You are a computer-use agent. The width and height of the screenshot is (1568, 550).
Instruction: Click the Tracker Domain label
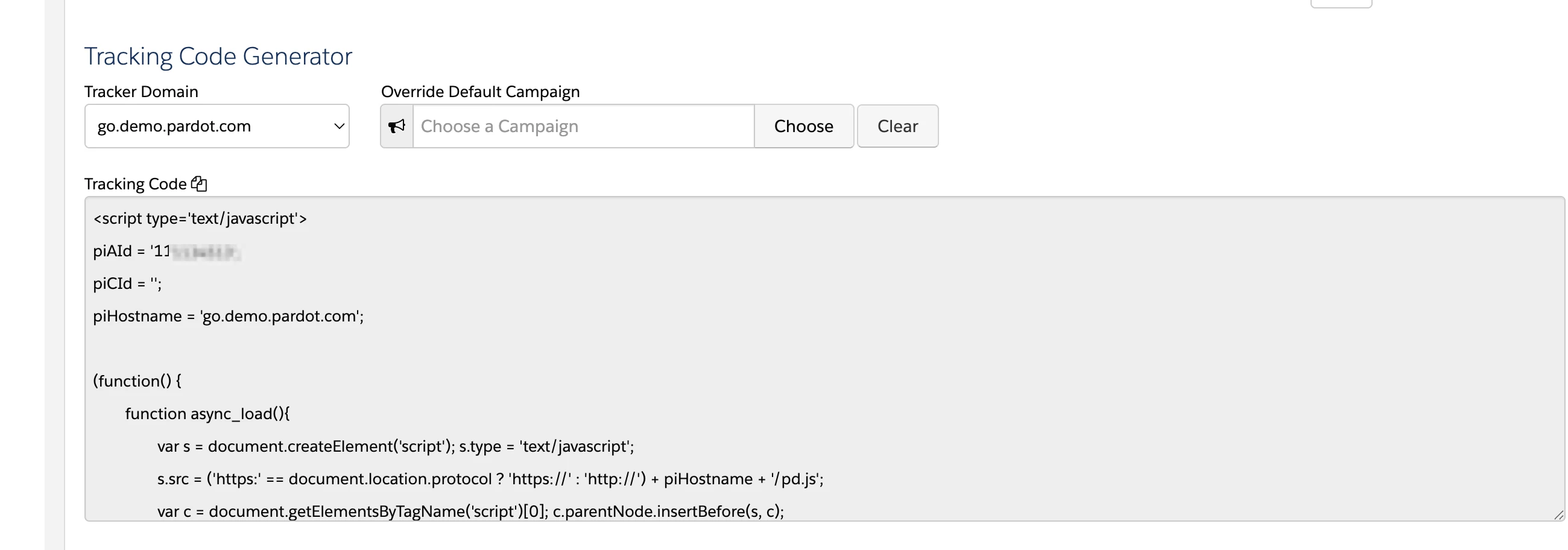pos(141,92)
